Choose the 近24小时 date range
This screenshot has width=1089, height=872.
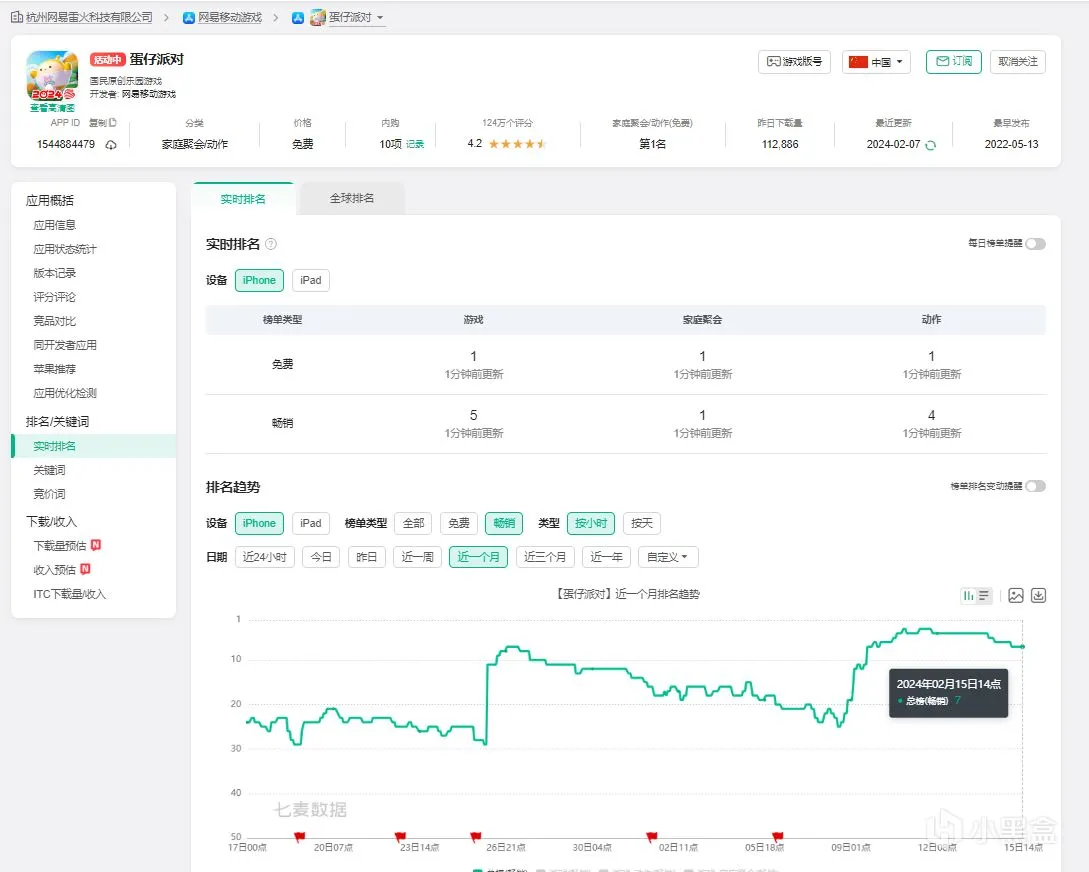265,557
